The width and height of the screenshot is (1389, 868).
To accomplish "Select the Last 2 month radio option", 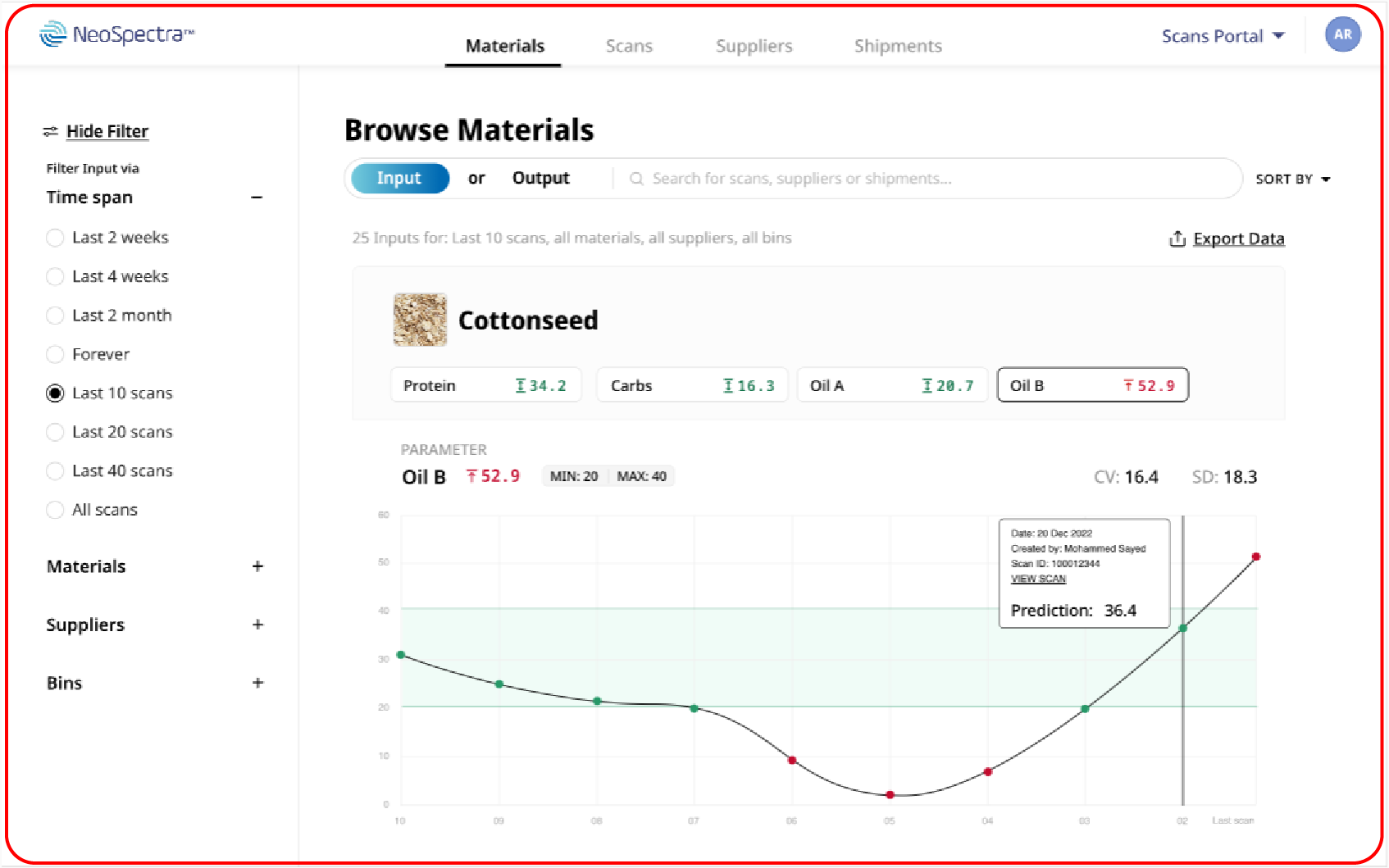I will (x=55, y=316).
